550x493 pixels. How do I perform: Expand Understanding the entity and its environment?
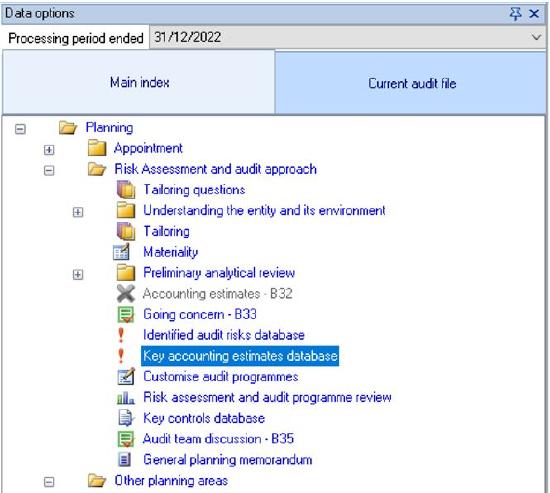coord(78,212)
